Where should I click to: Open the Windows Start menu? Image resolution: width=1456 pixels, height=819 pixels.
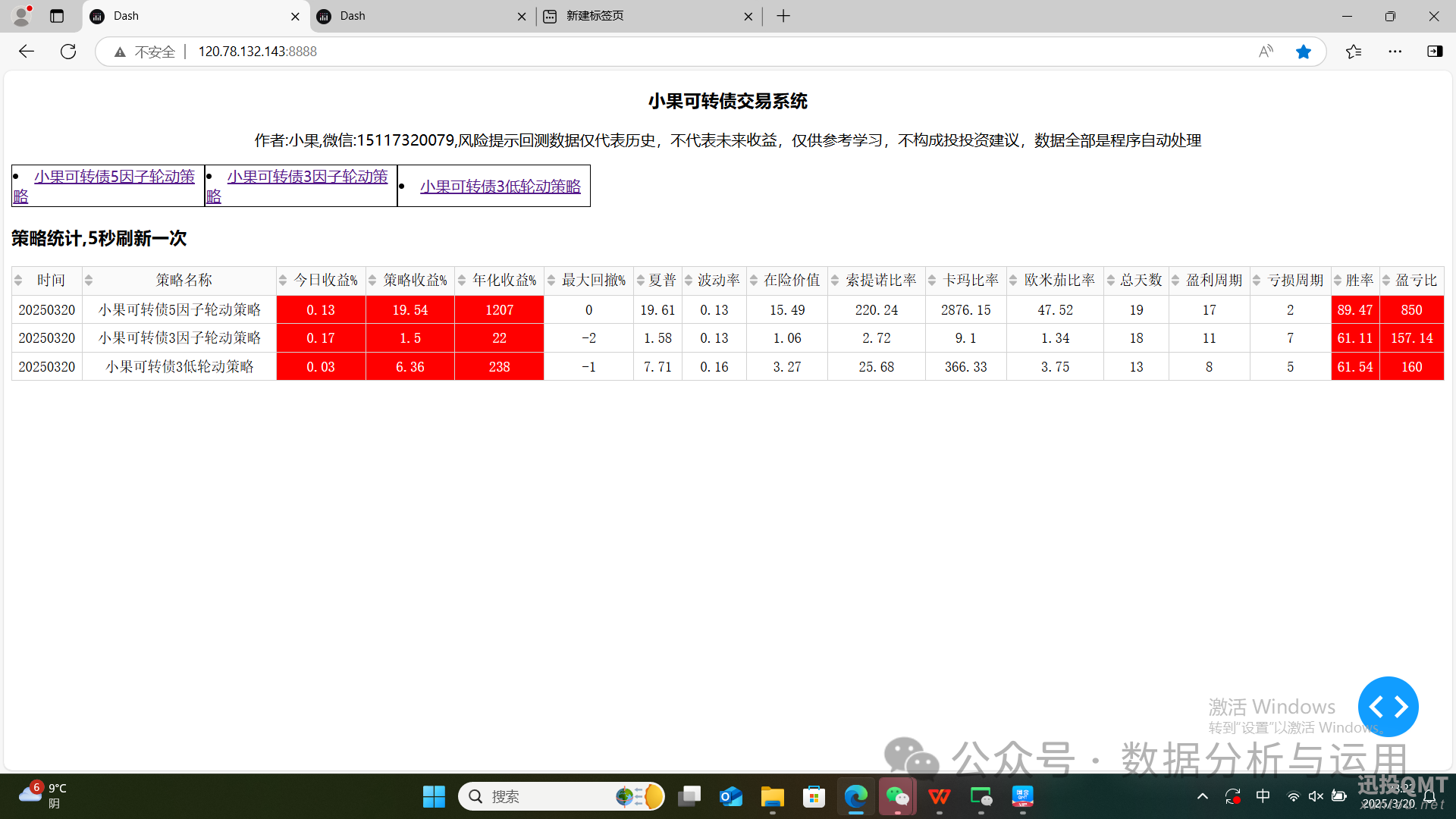(434, 796)
